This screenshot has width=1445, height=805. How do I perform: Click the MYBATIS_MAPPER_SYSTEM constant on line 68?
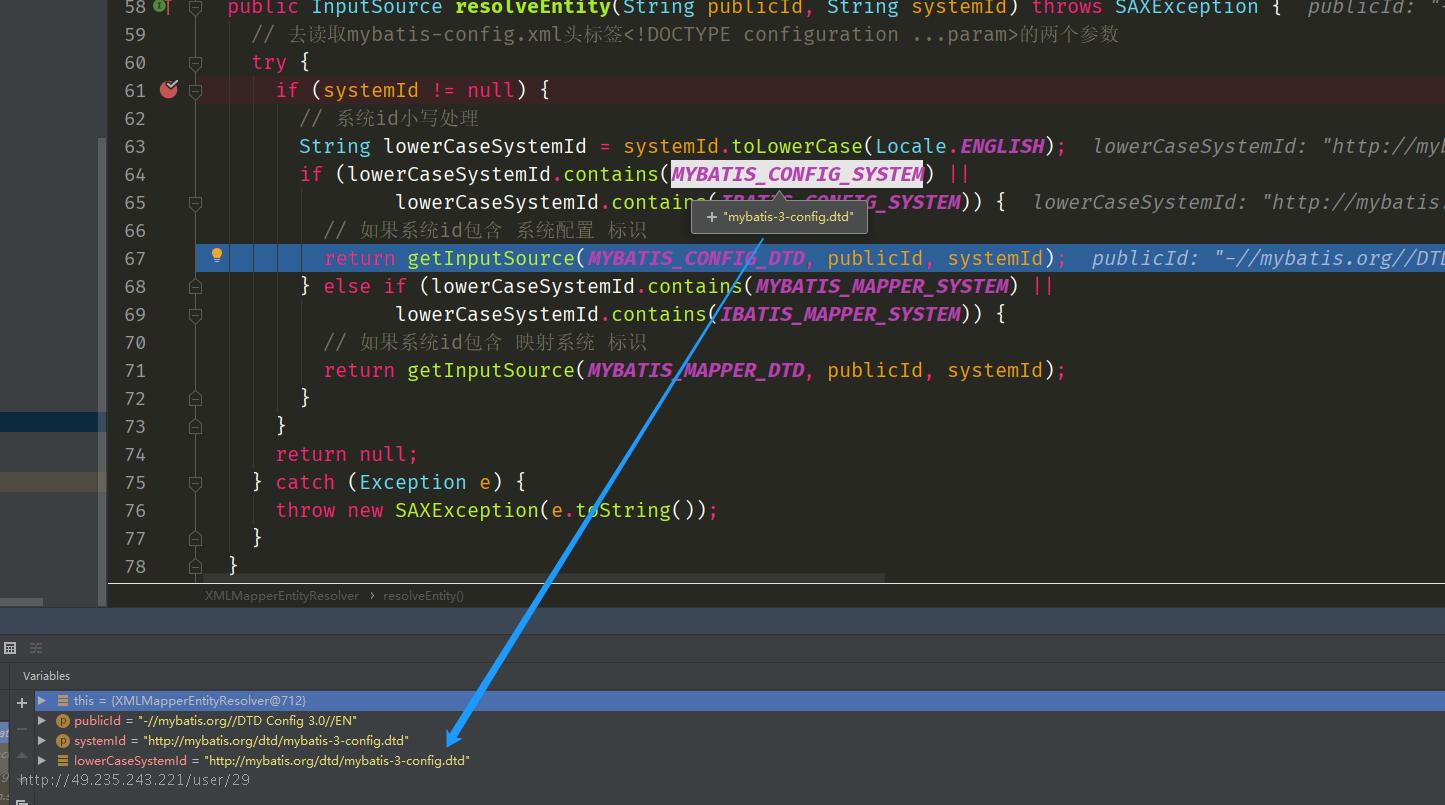point(882,286)
